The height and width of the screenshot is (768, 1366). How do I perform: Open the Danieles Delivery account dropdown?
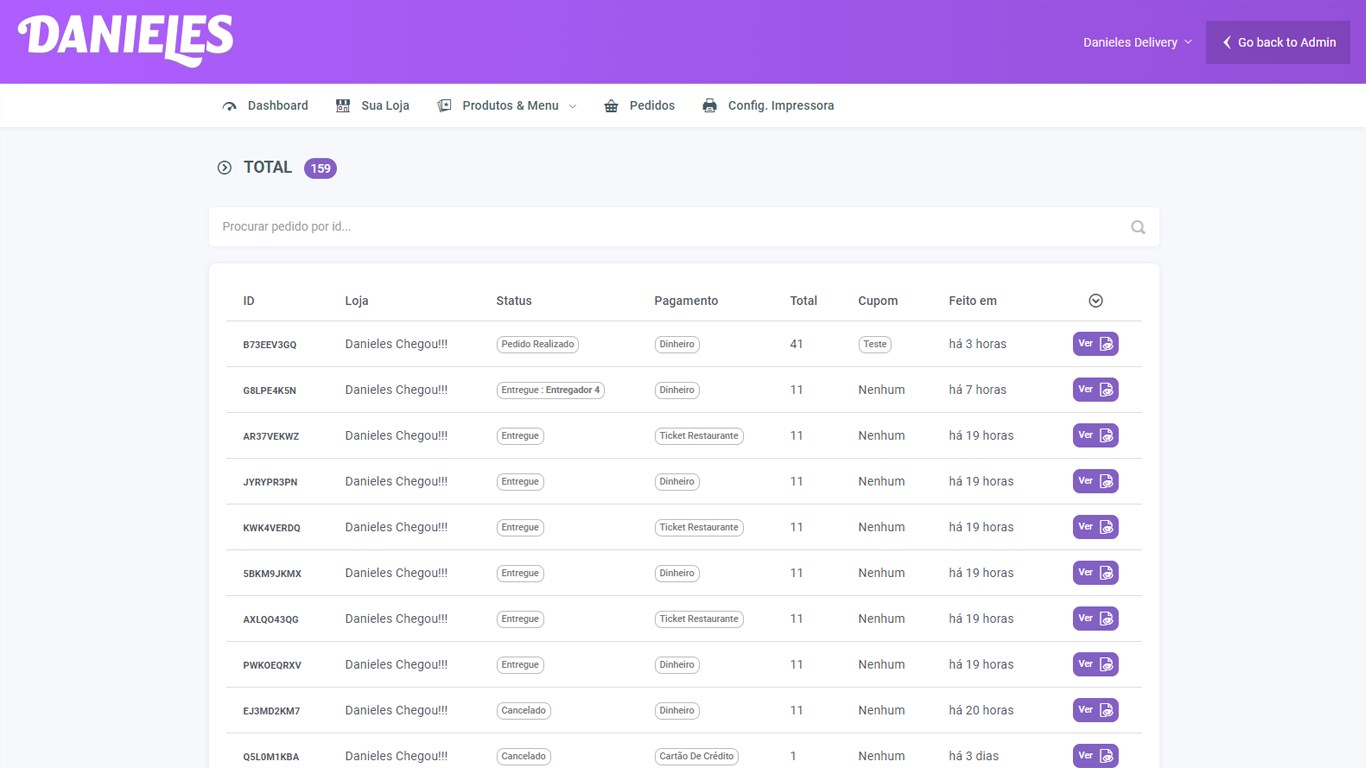click(x=1137, y=42)
